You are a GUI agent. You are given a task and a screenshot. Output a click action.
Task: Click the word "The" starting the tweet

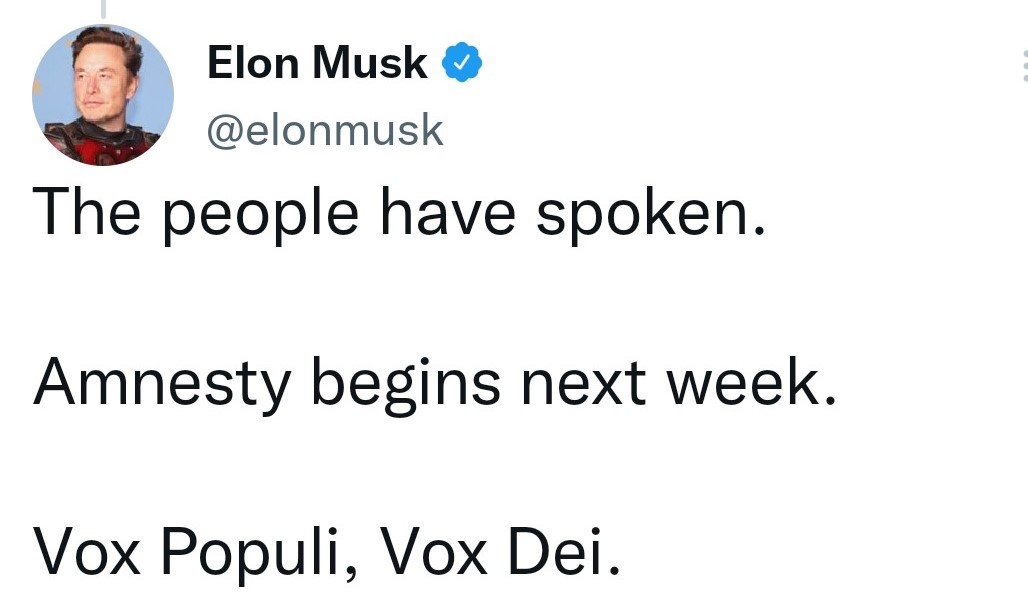(86, 212)
